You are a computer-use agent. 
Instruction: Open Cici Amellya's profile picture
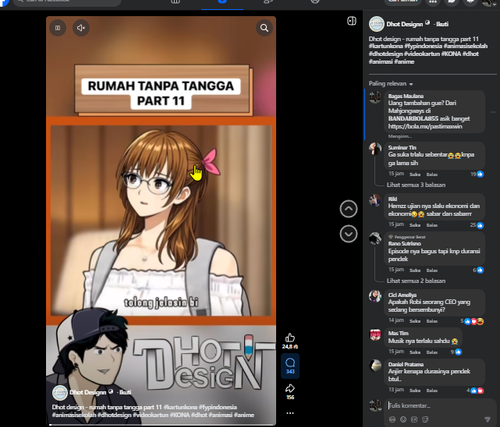pos(375,296)
